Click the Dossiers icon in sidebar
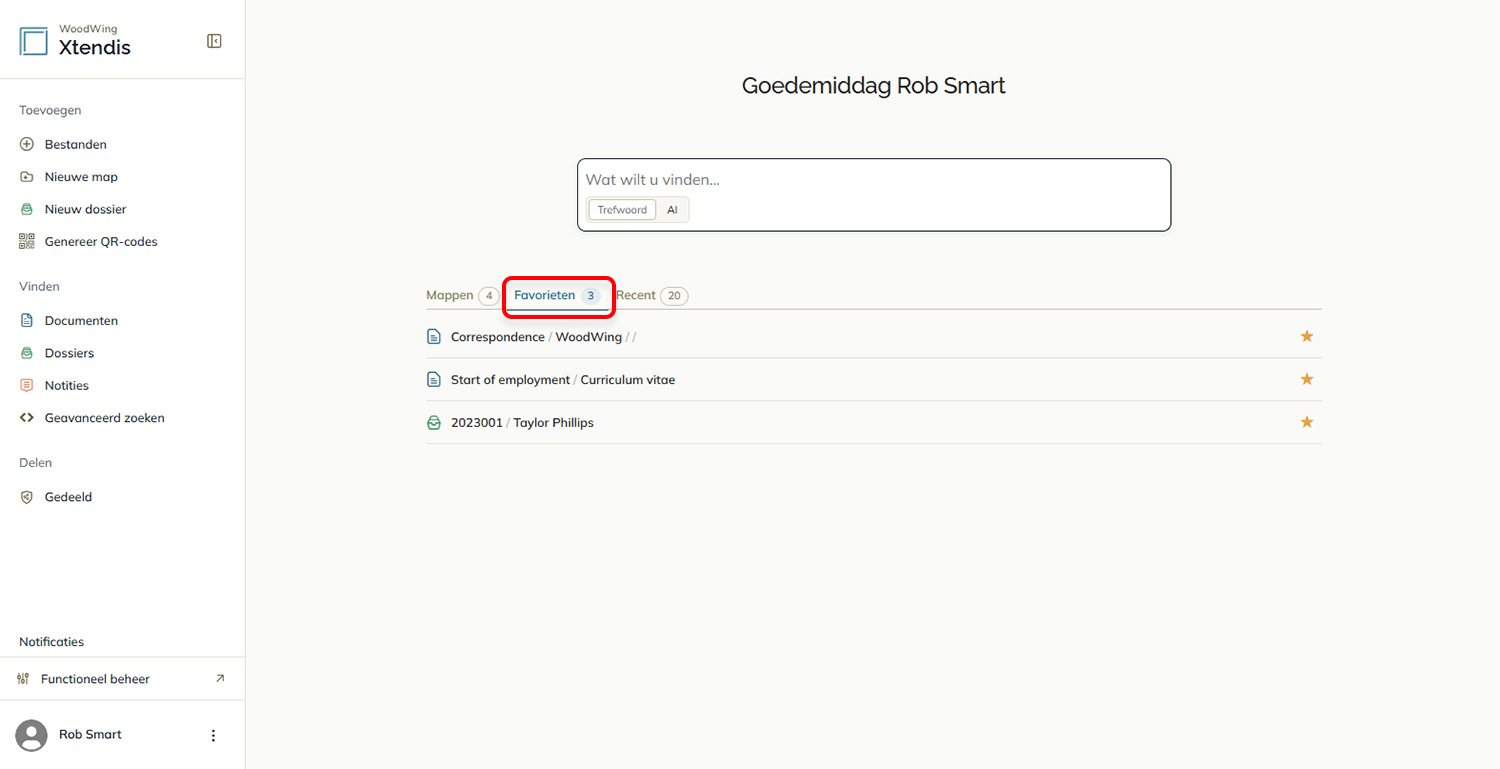Screen dimensions: 1500x769 27,353
